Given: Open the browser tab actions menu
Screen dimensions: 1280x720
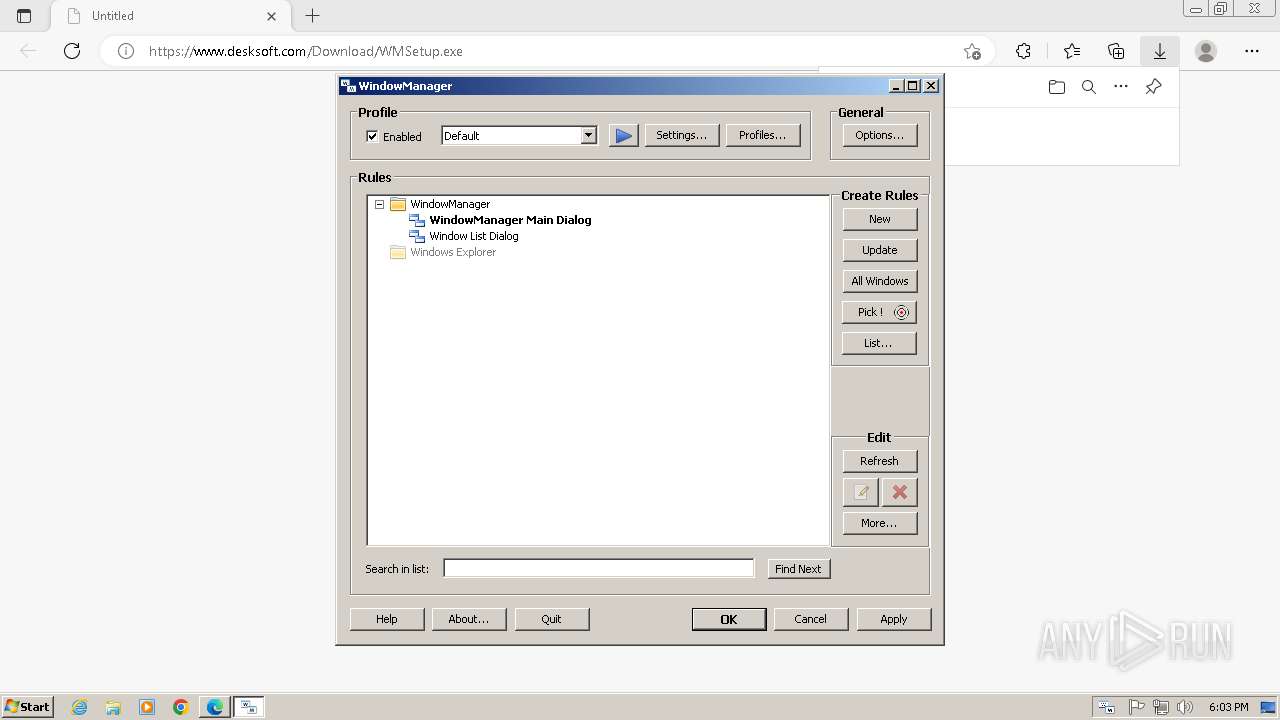Looking at the screenshot, I should click(24, 16).
